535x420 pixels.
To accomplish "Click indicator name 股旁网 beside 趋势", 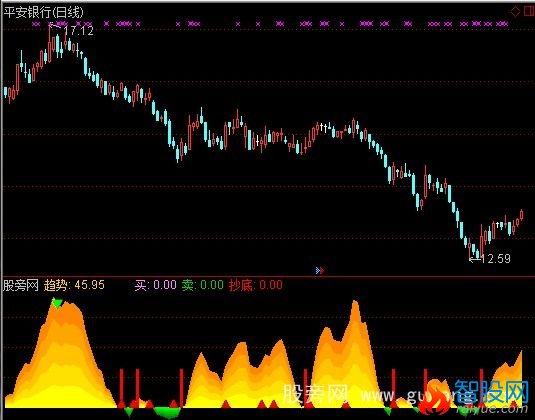I will click(x=20, y=285).
